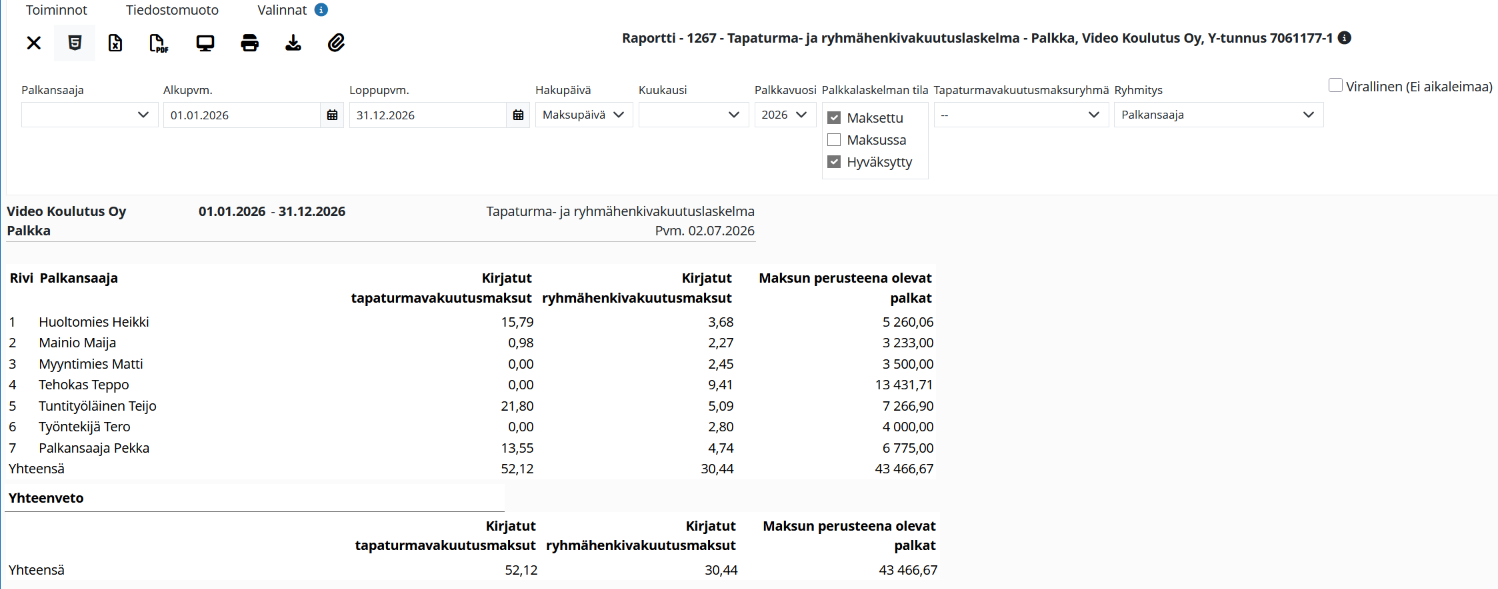Click the printer icon

[250, 43]
